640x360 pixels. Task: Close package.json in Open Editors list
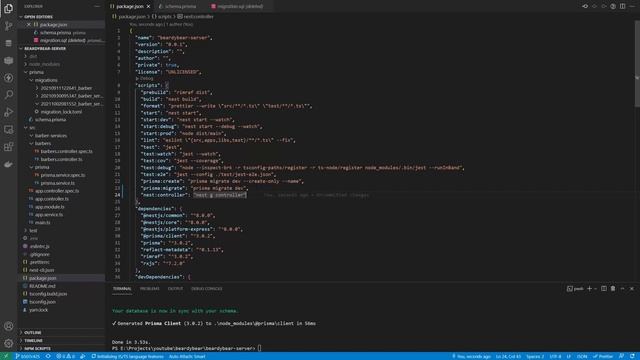coord(29,24)
